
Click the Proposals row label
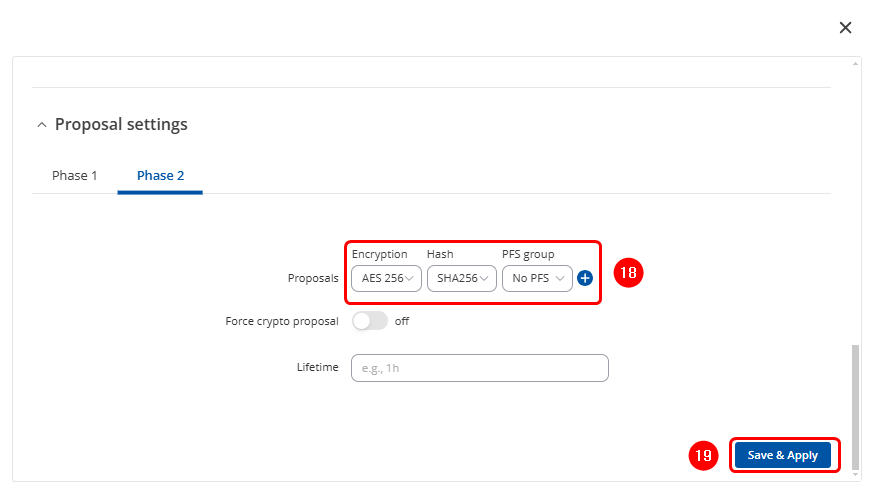314,278
